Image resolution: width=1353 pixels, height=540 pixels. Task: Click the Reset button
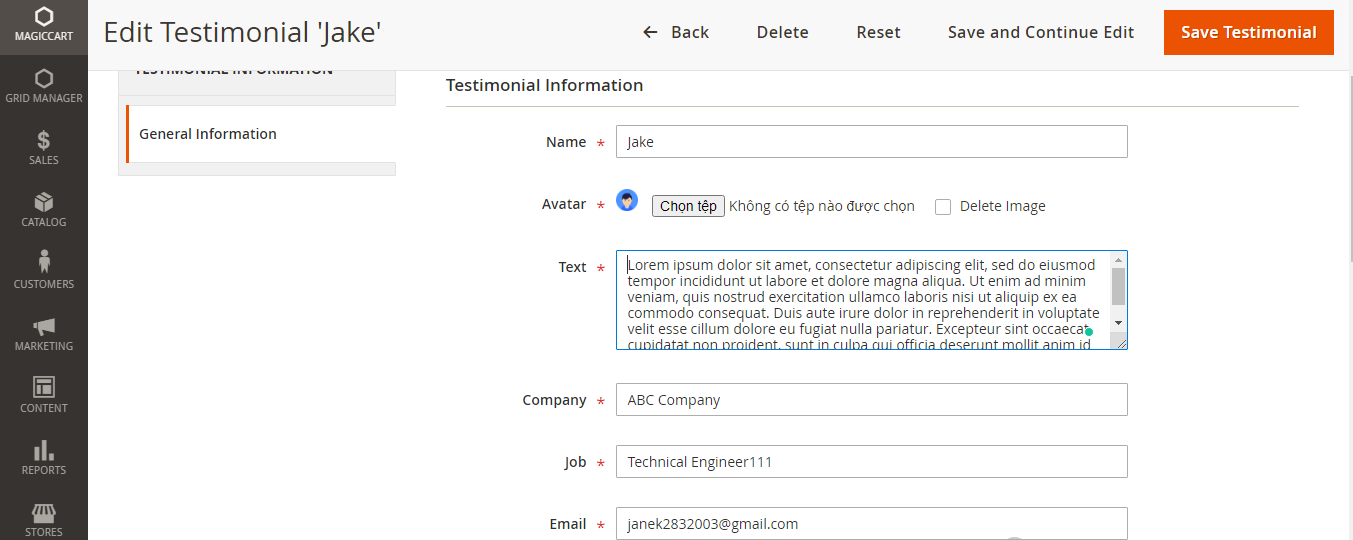coord(878,33)
